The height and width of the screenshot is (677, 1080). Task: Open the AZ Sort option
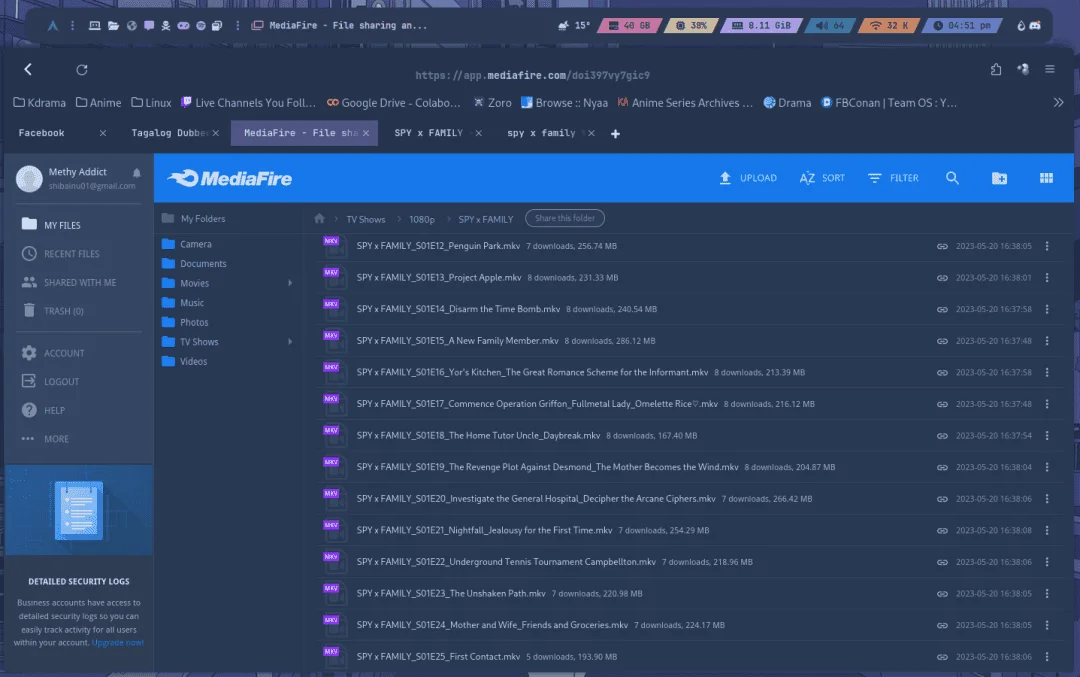(822, 178)
